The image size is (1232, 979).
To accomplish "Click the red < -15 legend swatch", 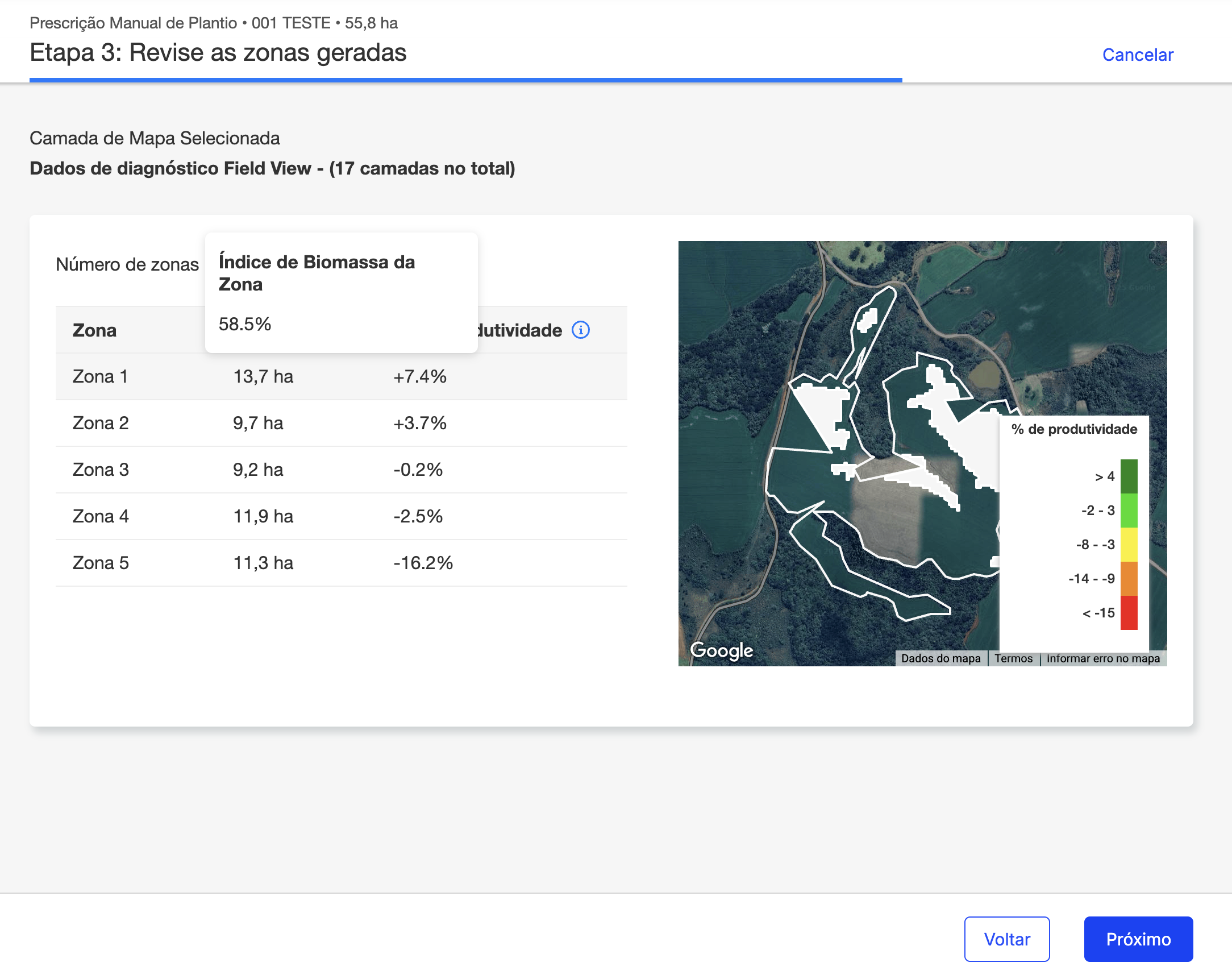I will pyautogui.click(x=1129, y=612).
